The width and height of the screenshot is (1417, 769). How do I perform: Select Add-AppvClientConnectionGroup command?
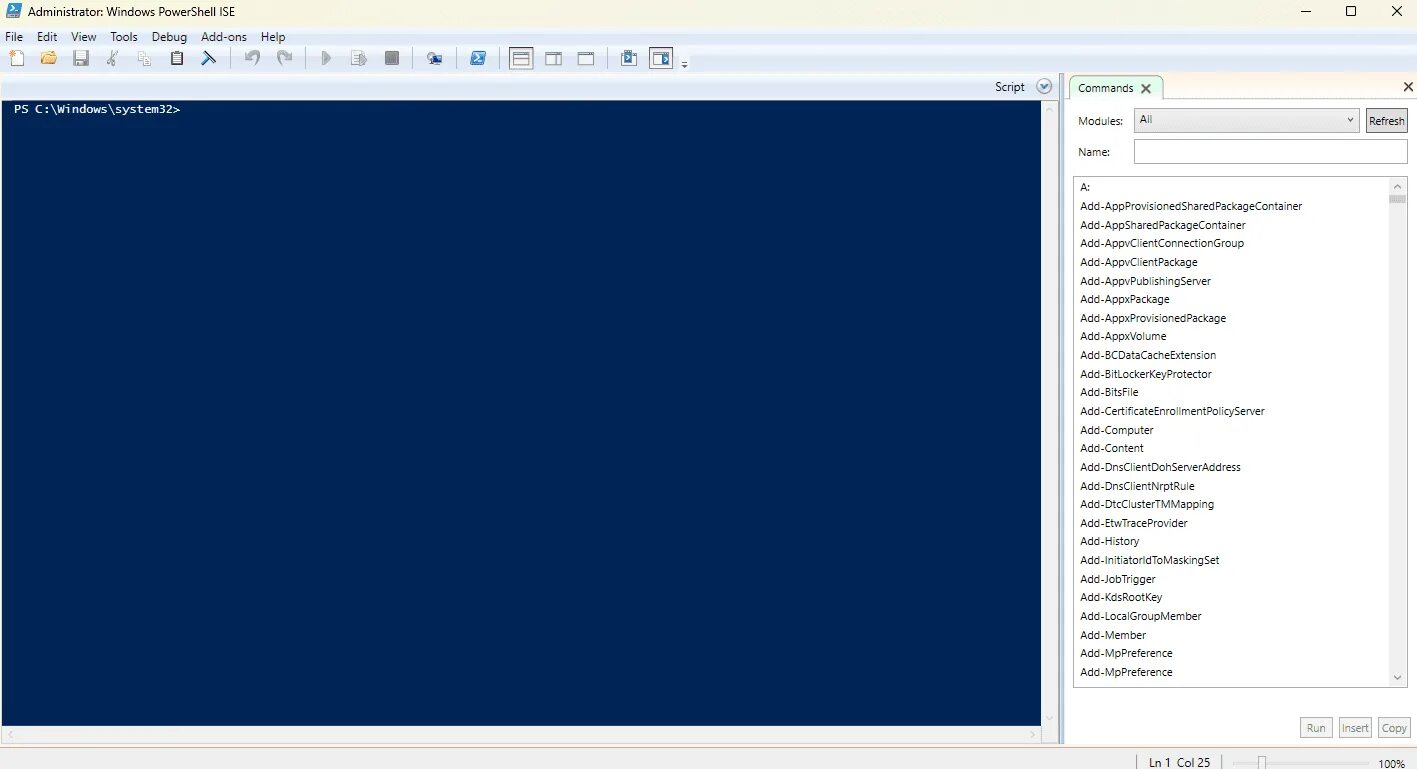tap(1162, 243)
